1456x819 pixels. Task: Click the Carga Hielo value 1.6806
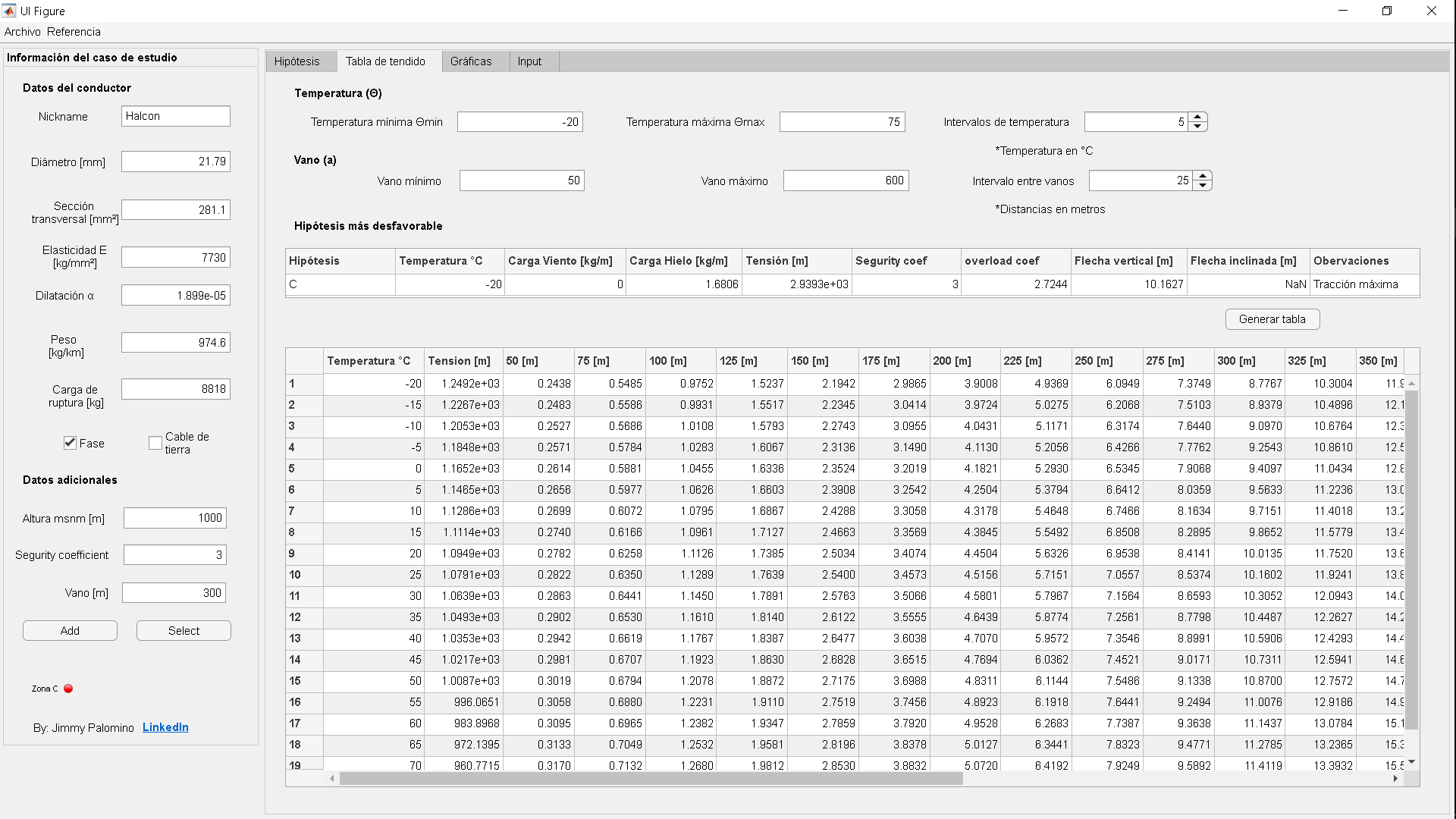tap(684, 284)
